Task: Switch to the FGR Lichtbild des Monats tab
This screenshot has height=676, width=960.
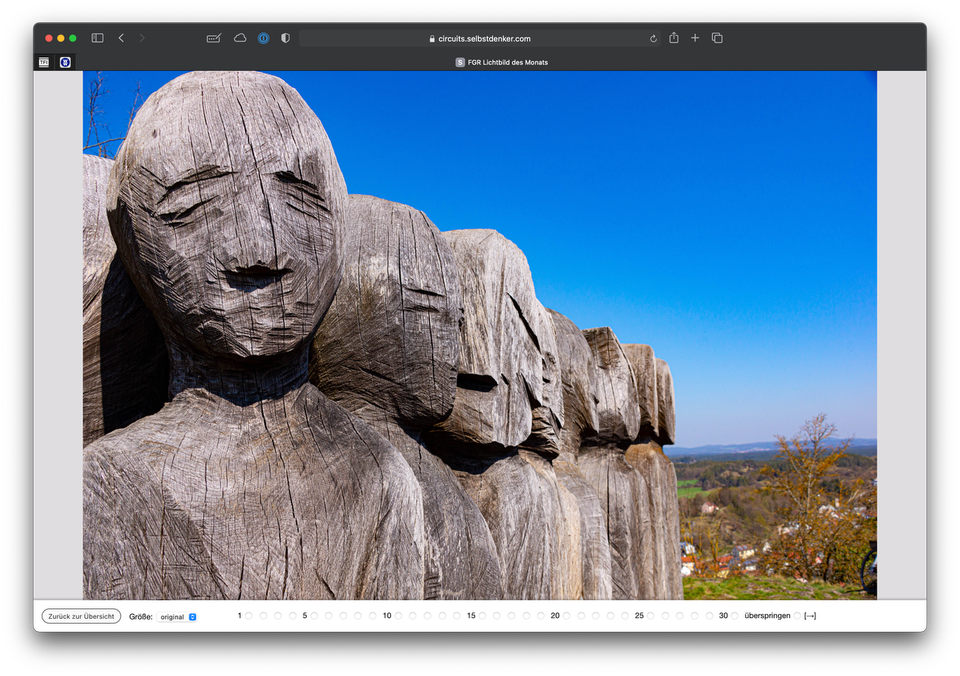Action: [x=505, y=61]
